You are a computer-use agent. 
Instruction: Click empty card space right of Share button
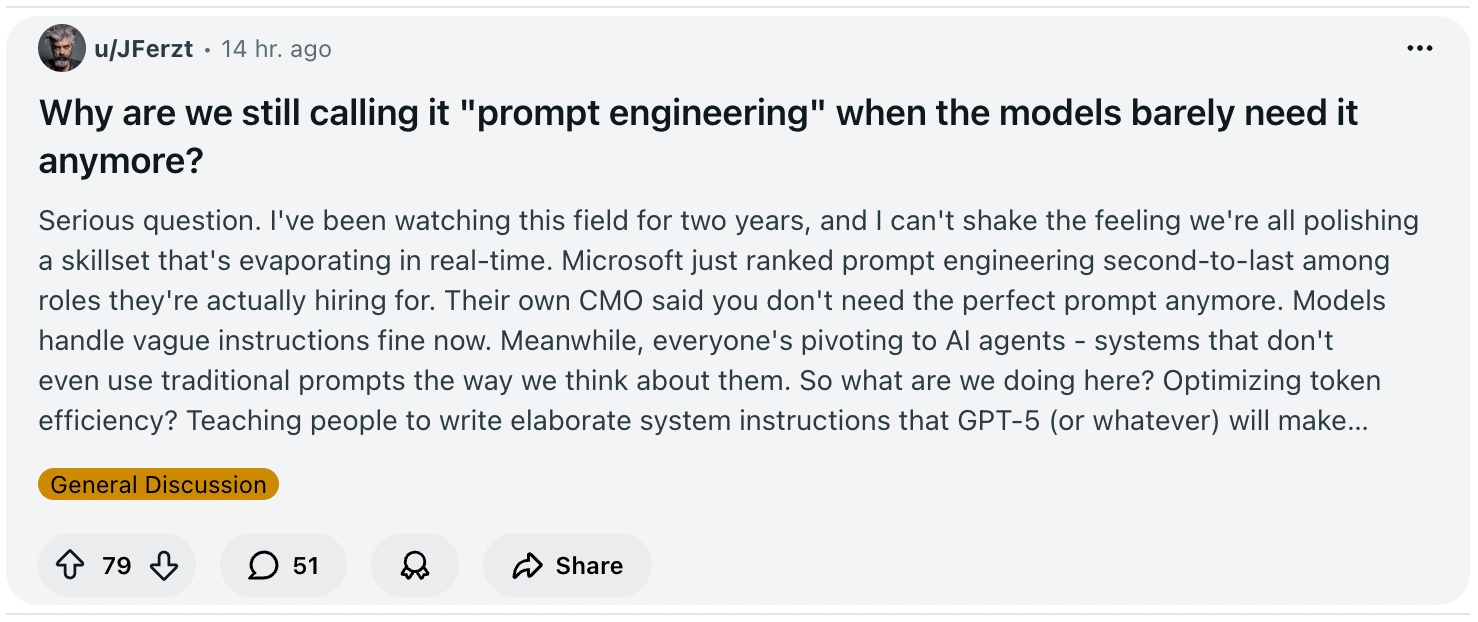pyautogui.click(x=1000, y=566)
